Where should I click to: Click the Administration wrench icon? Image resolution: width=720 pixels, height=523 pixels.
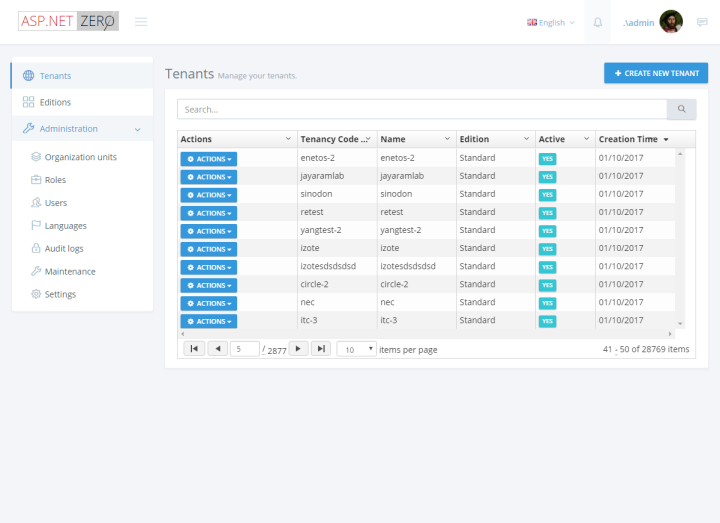[28, 128]
